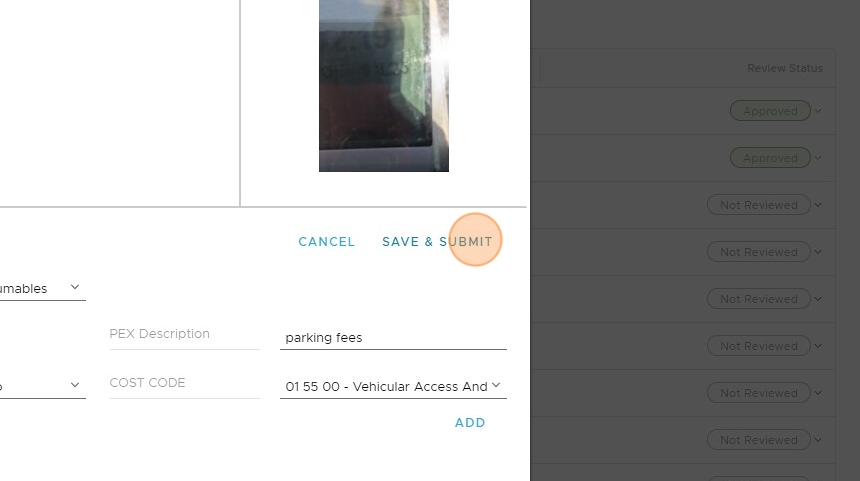Click the SAVE & SUBMIT button
Viewport: 860px width, 481px height.
(x=437, y=242)
